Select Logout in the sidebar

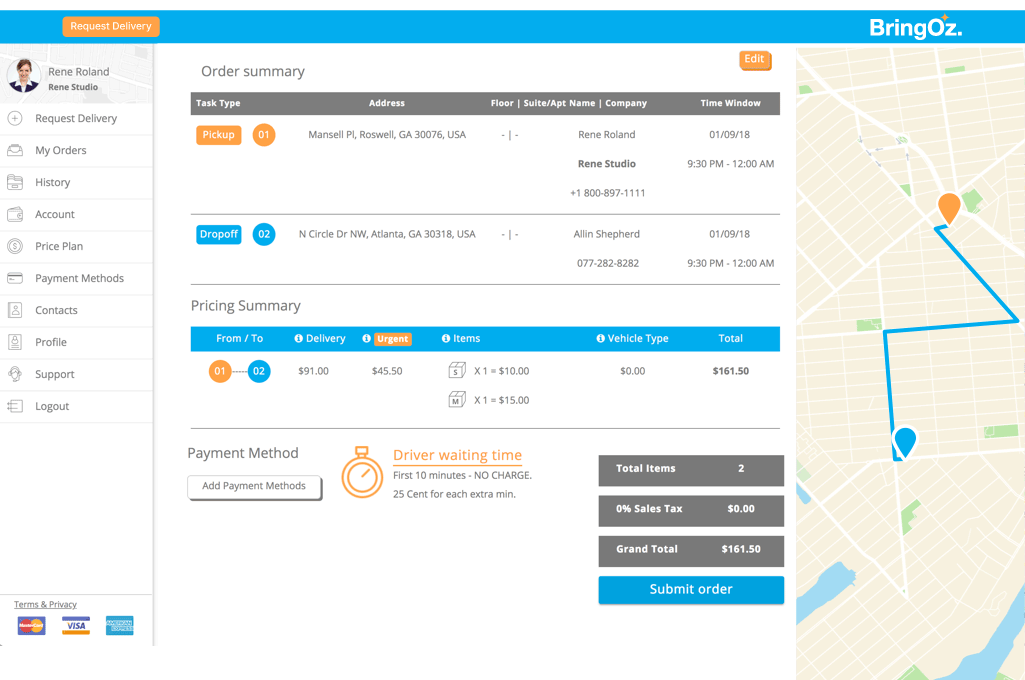52,406
